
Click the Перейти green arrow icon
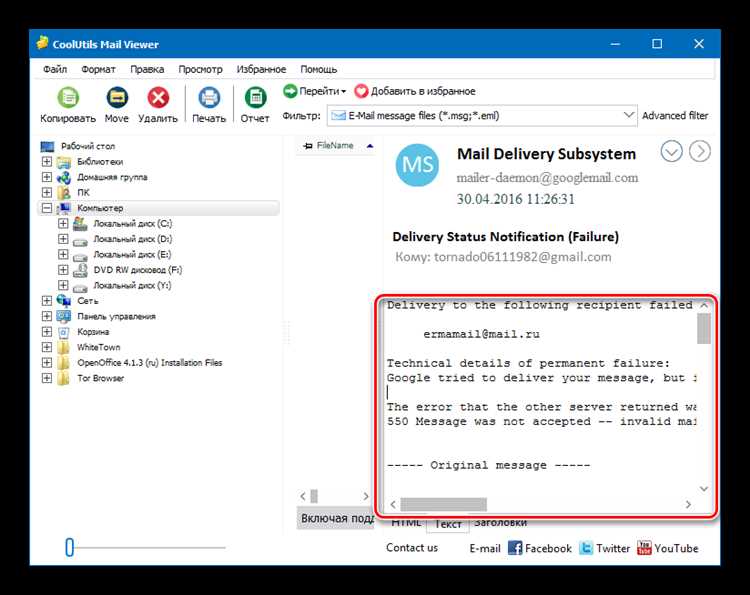[x=290, y=90]
